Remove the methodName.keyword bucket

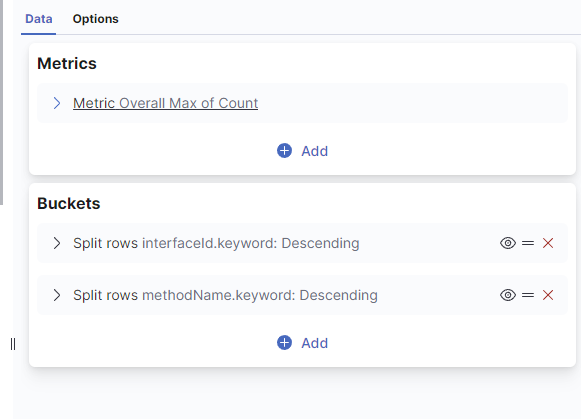pos(548,295)
